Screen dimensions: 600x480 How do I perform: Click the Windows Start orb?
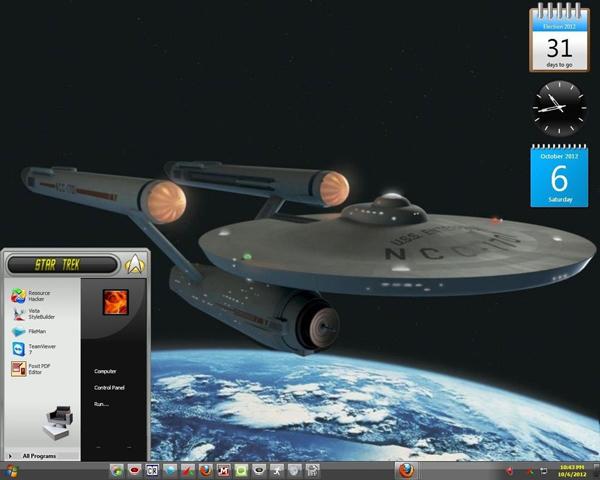[x=11, y=471]
